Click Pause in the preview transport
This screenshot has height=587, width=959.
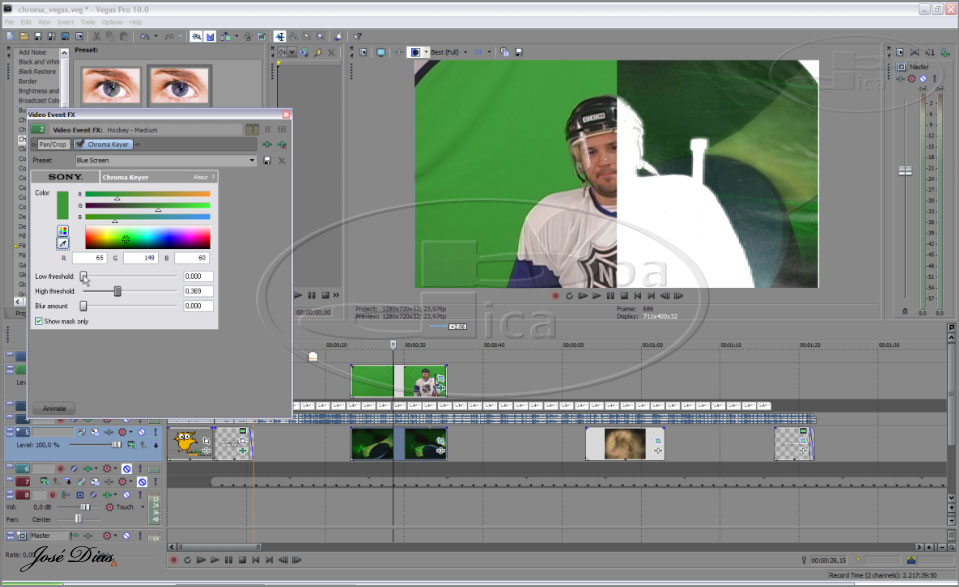click(610, 296)
